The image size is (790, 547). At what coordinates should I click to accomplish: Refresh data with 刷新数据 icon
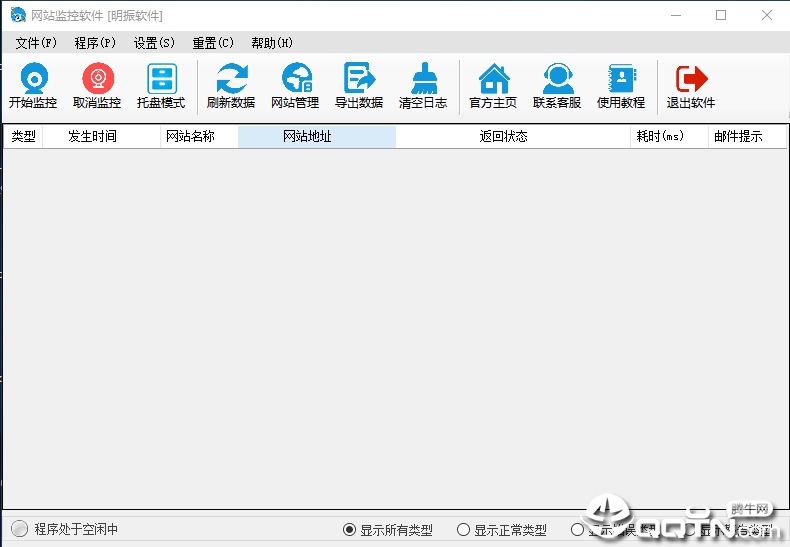coord(231,86)
